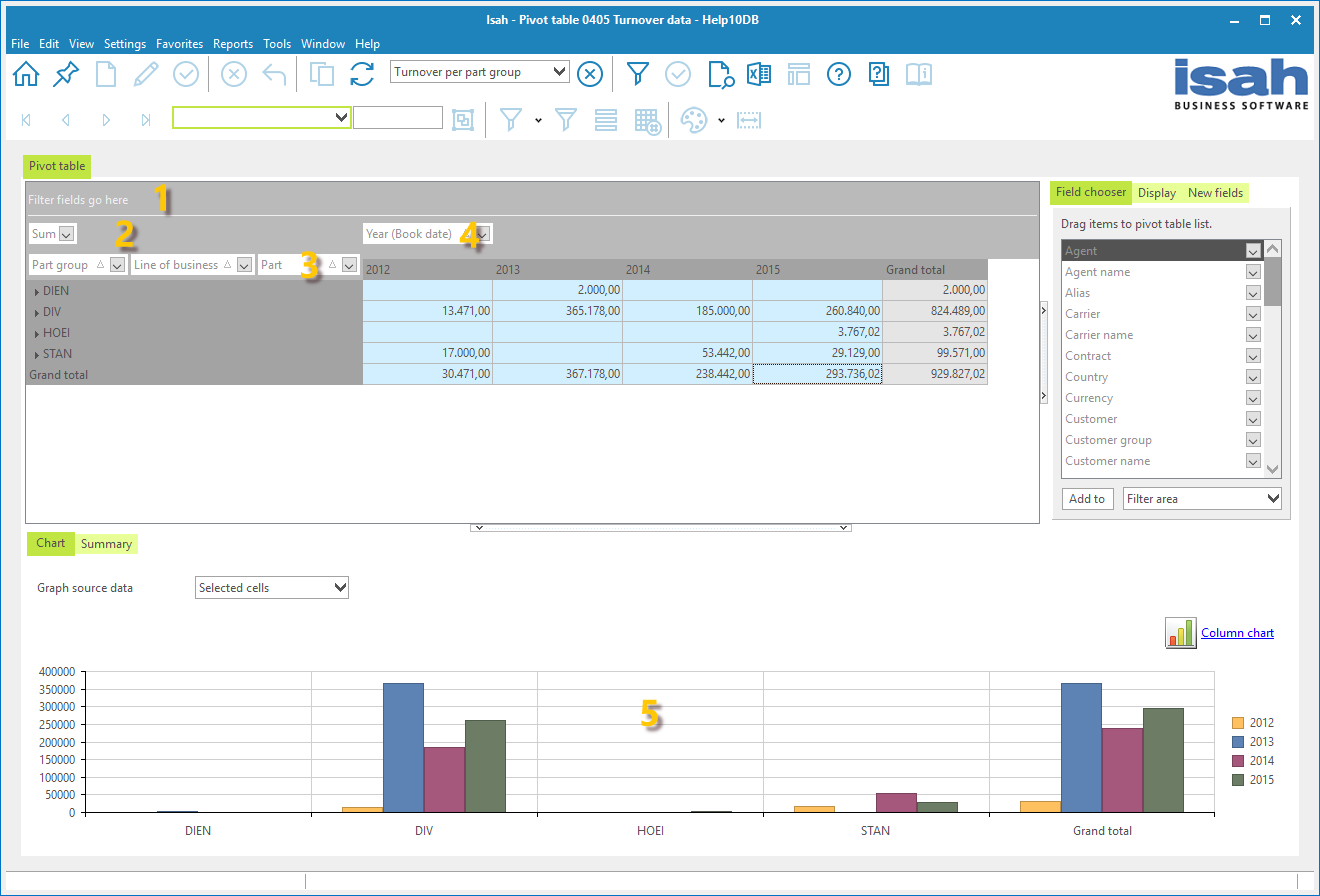Refresh the pivot data with the refresh icon
The width and height of the screenshot is (1320, 896).
point(361,73)
